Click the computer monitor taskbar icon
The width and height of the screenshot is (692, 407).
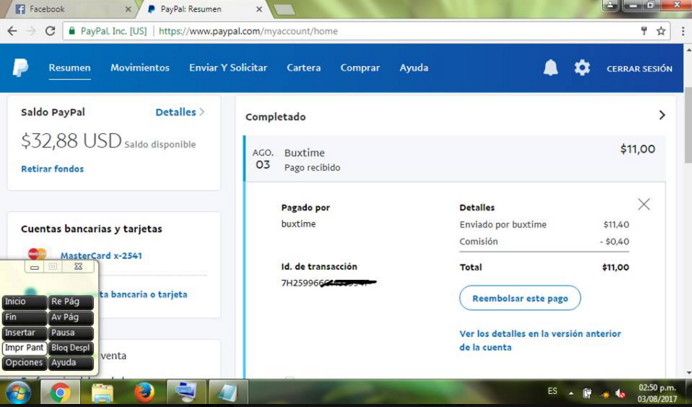click(186, 392)
